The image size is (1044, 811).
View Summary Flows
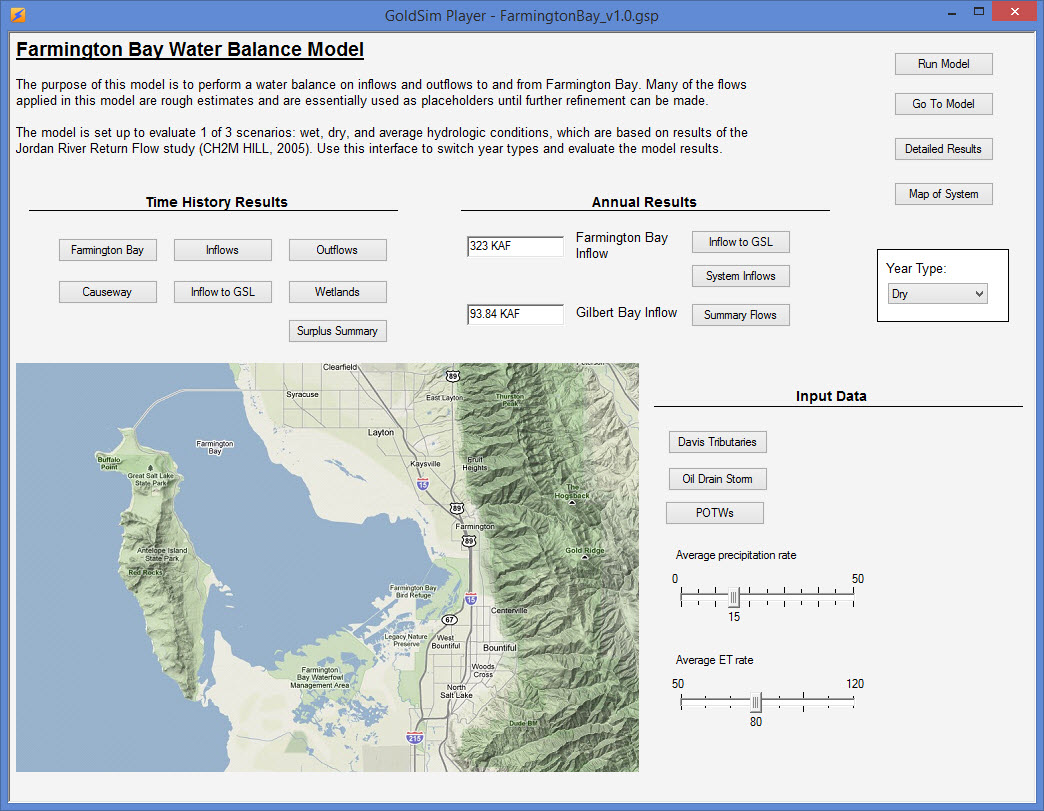click(x=740, y=314)
